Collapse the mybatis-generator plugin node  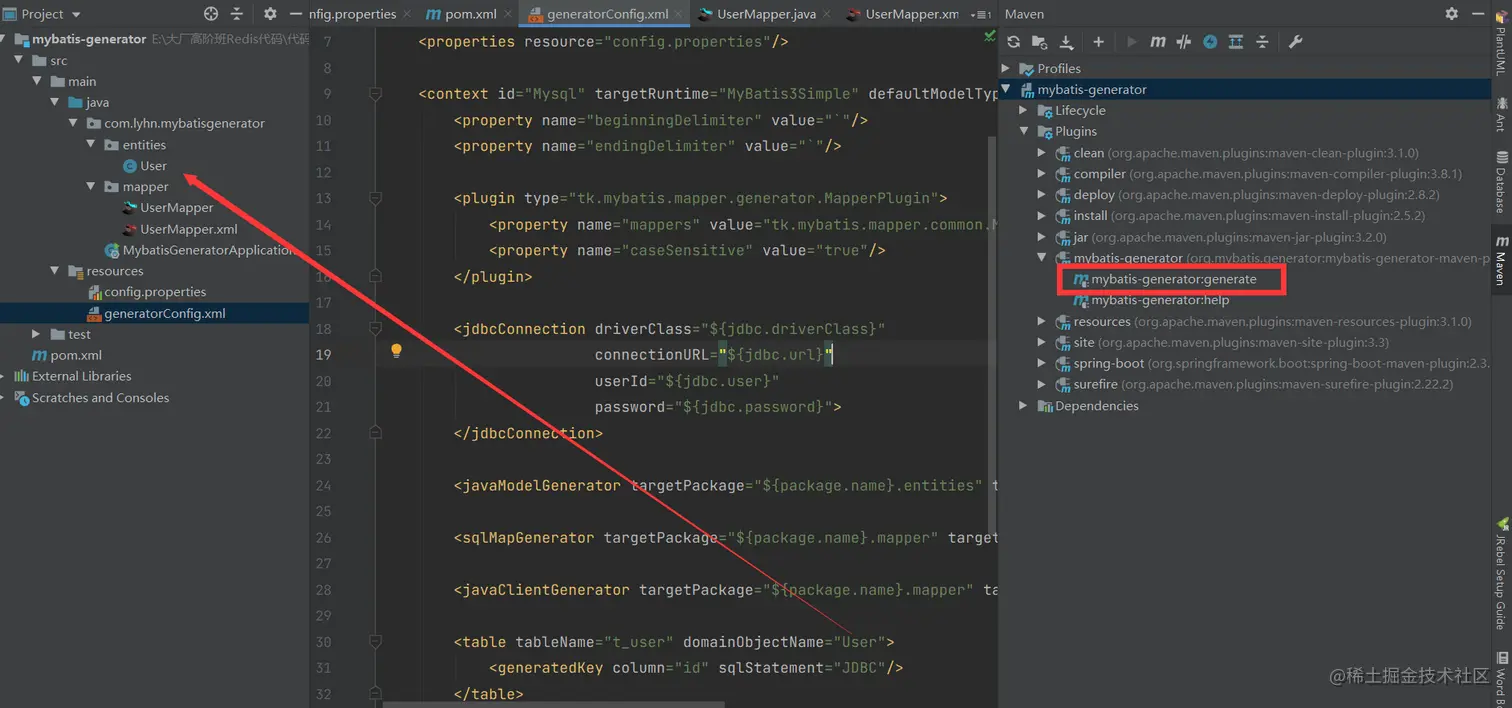coord(1041,258)
